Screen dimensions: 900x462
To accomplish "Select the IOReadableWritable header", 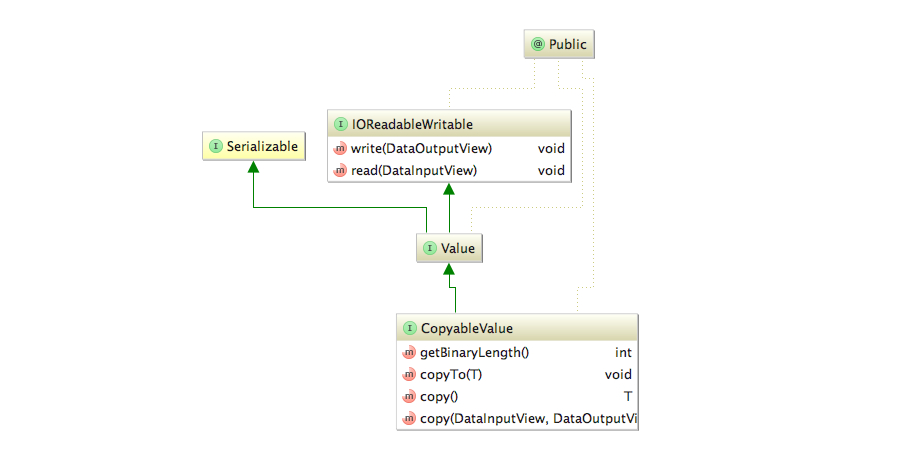I will click(x=449, y=124).
